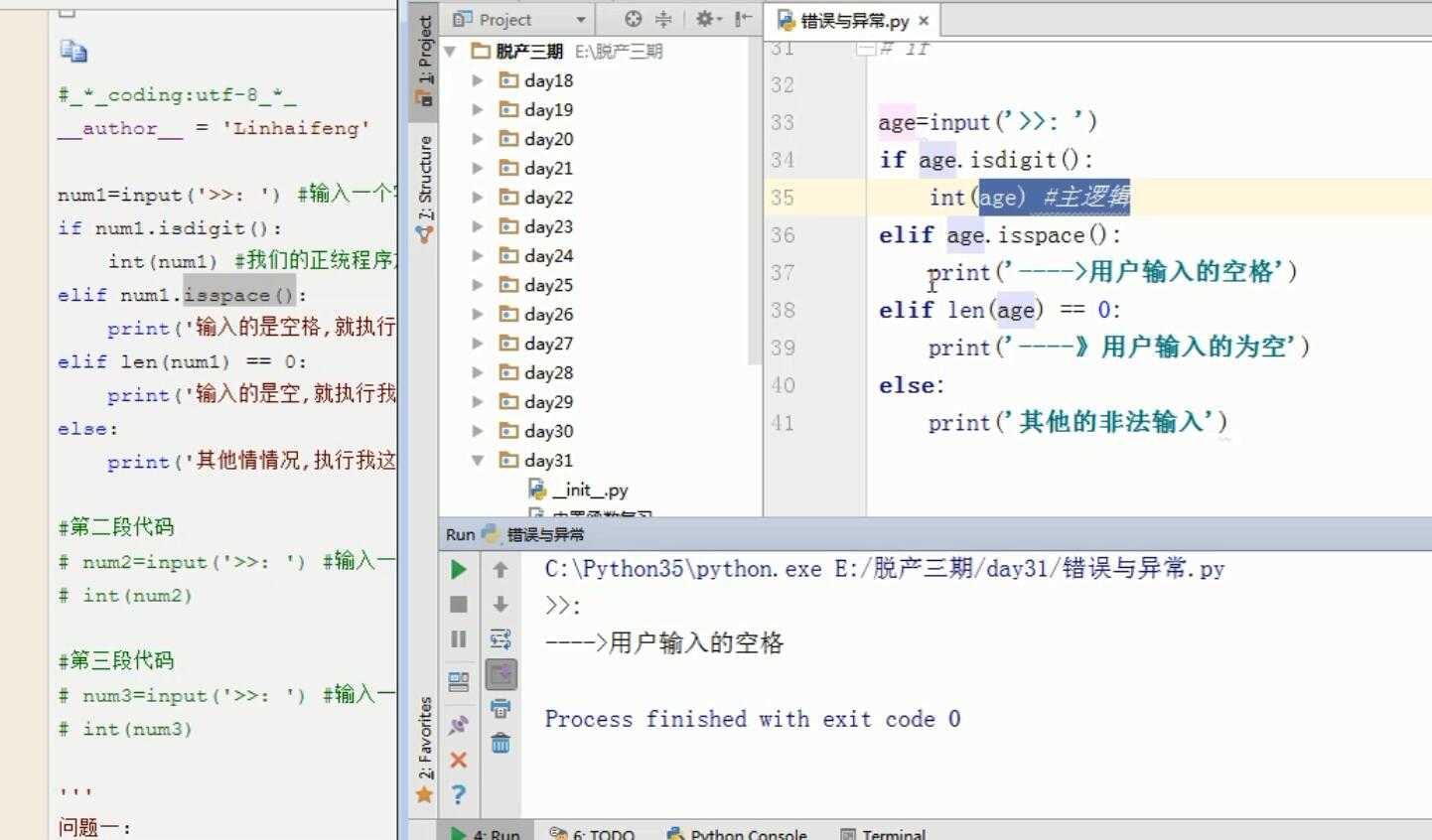The image size is (1432, 840).
Task: Expand the day30 folder arrow
Action: 478,431
